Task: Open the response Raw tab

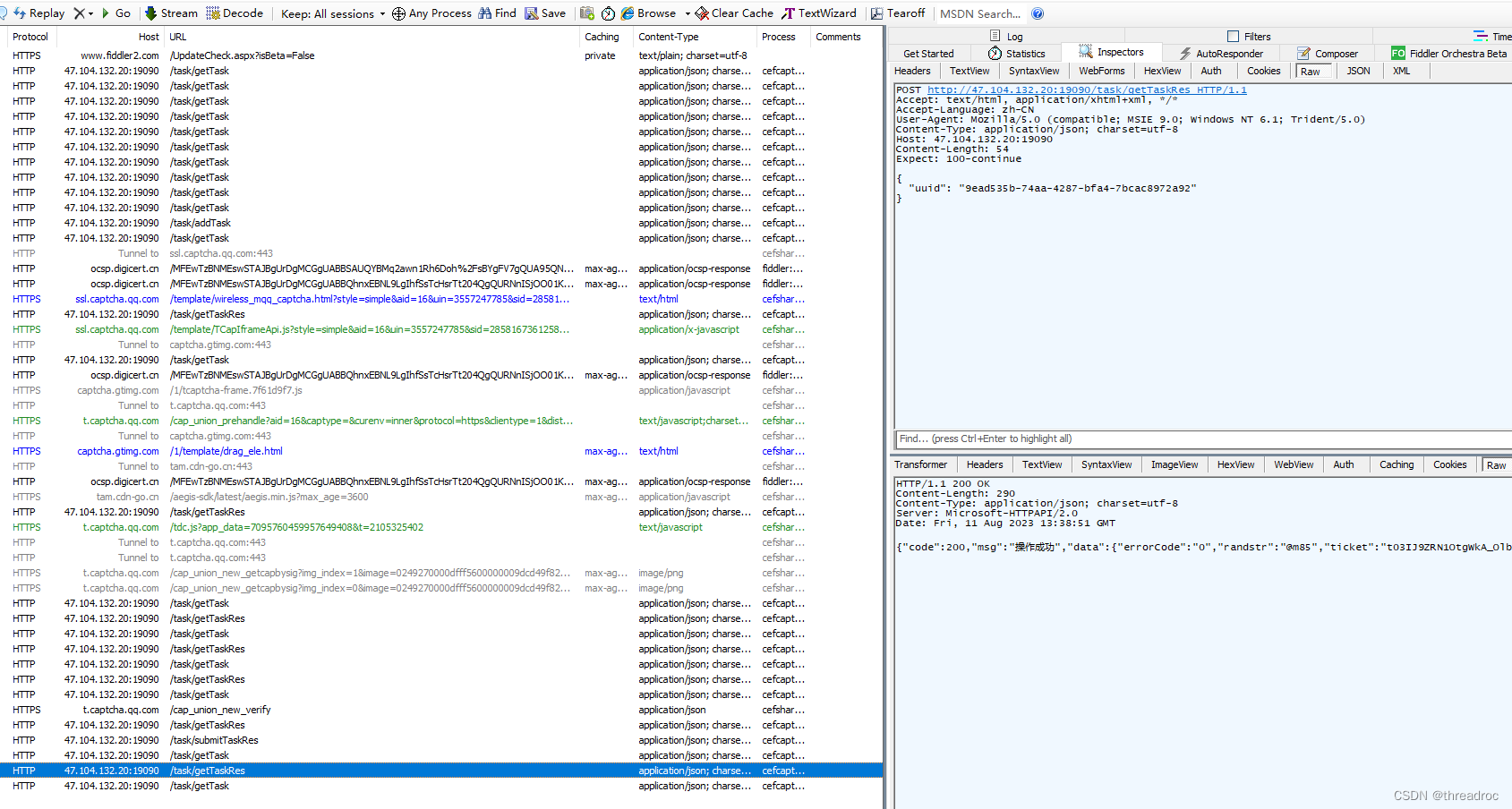Action: tap(1497, 465)
